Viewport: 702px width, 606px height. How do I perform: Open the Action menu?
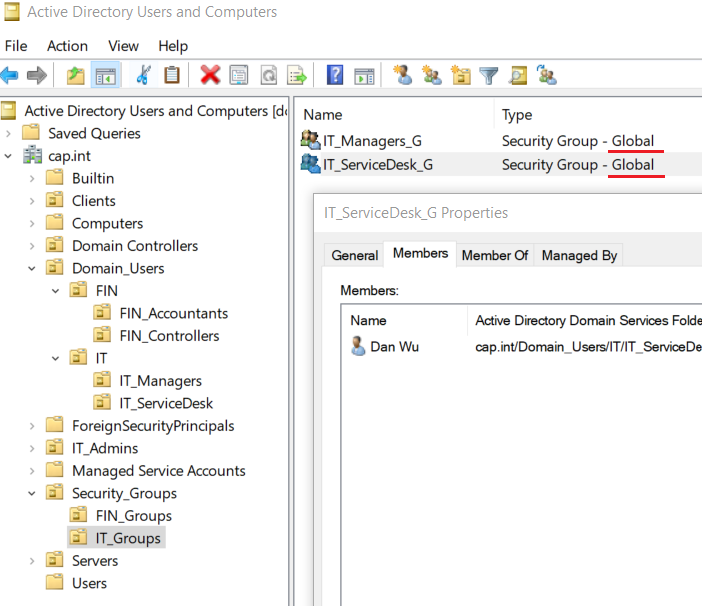click(68, 46)
